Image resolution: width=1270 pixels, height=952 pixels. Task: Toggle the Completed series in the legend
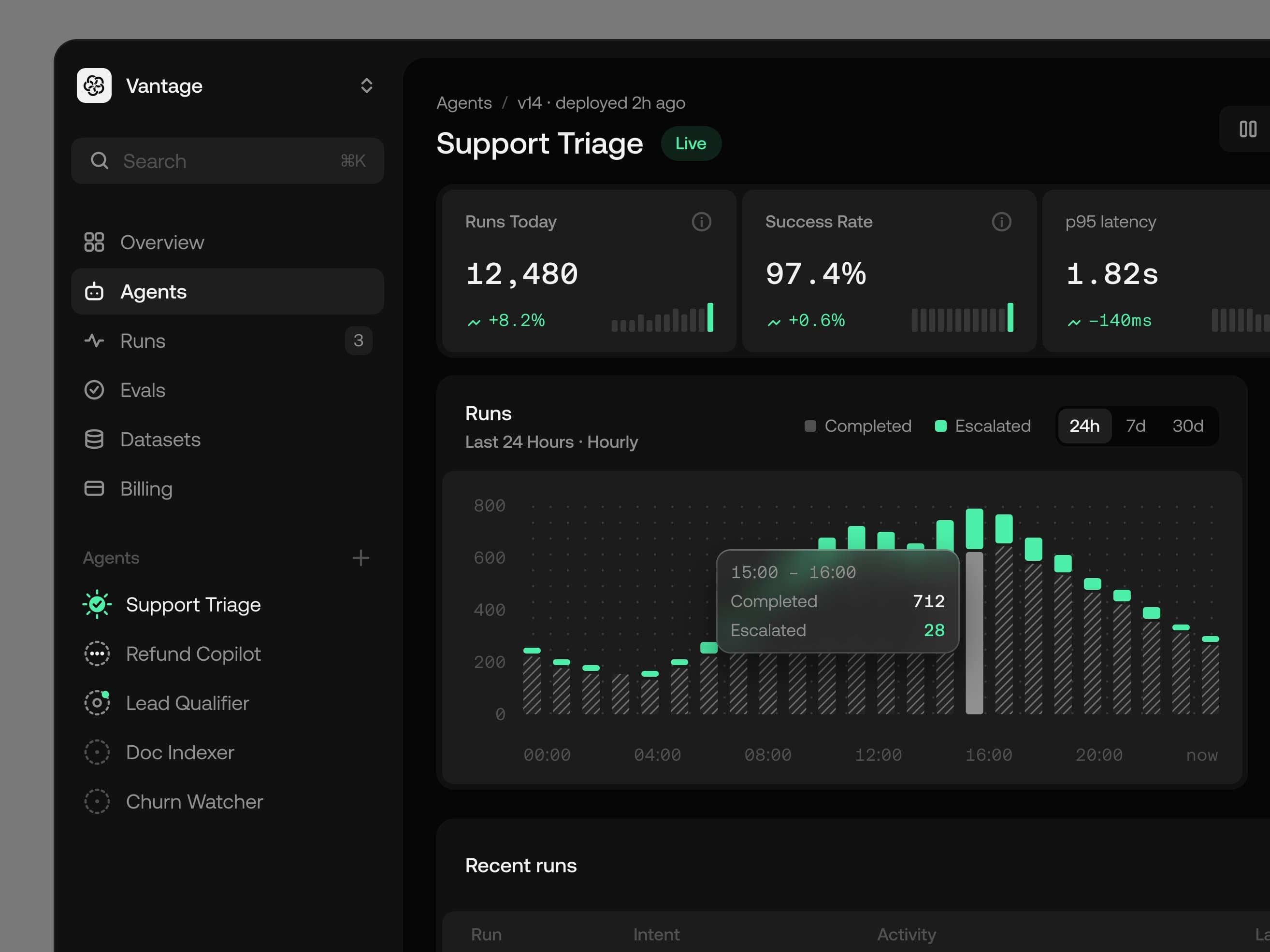click(x=858, y=426)
